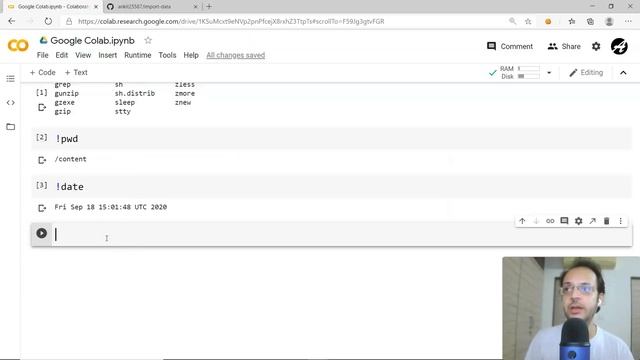640x360 pixels.
Task: Open the runtime connection dropdown arrow
Action: tap(549, 73)
